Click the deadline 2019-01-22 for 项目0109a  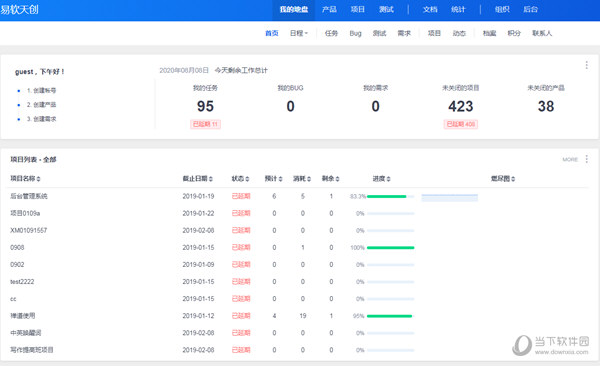tap(198, 213)
